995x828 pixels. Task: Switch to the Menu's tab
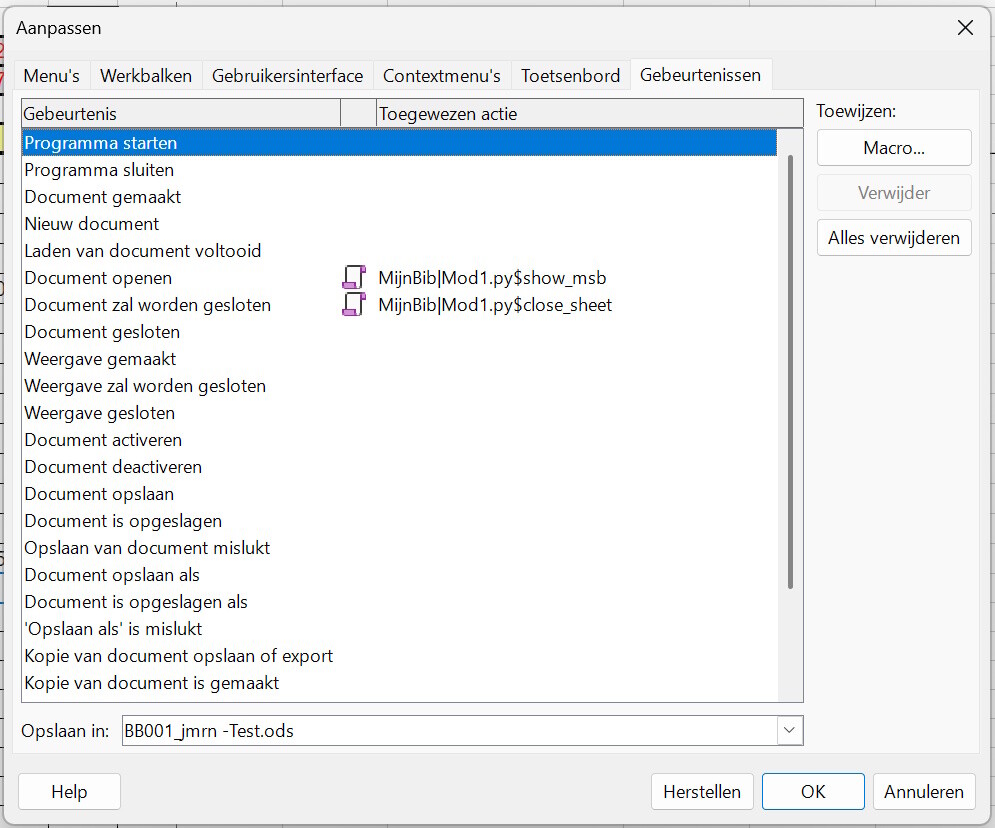(52, 75)
